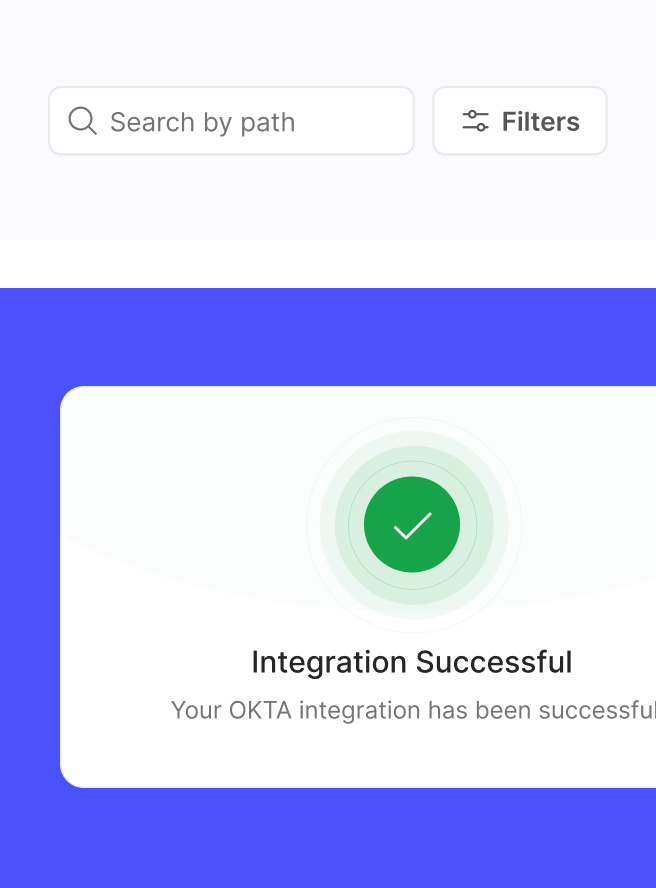Click the "Search by path" placeholder text
This screenshot has width=656, height=888.
click(202, 122)
